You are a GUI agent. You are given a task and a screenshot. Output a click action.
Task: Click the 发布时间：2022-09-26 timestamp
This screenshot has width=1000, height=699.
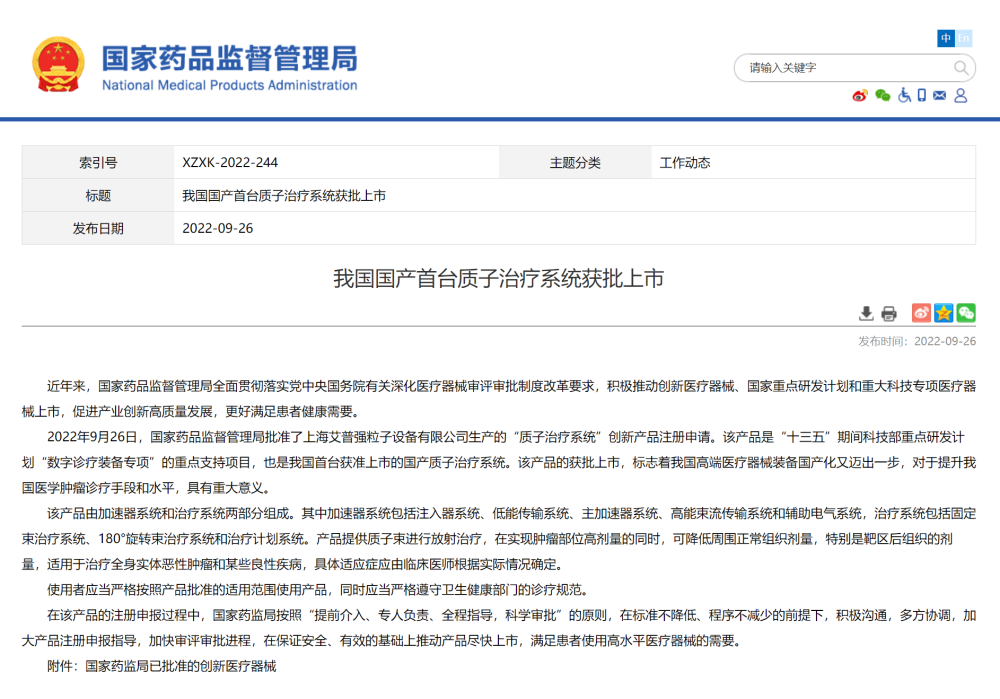coord(917,341)
